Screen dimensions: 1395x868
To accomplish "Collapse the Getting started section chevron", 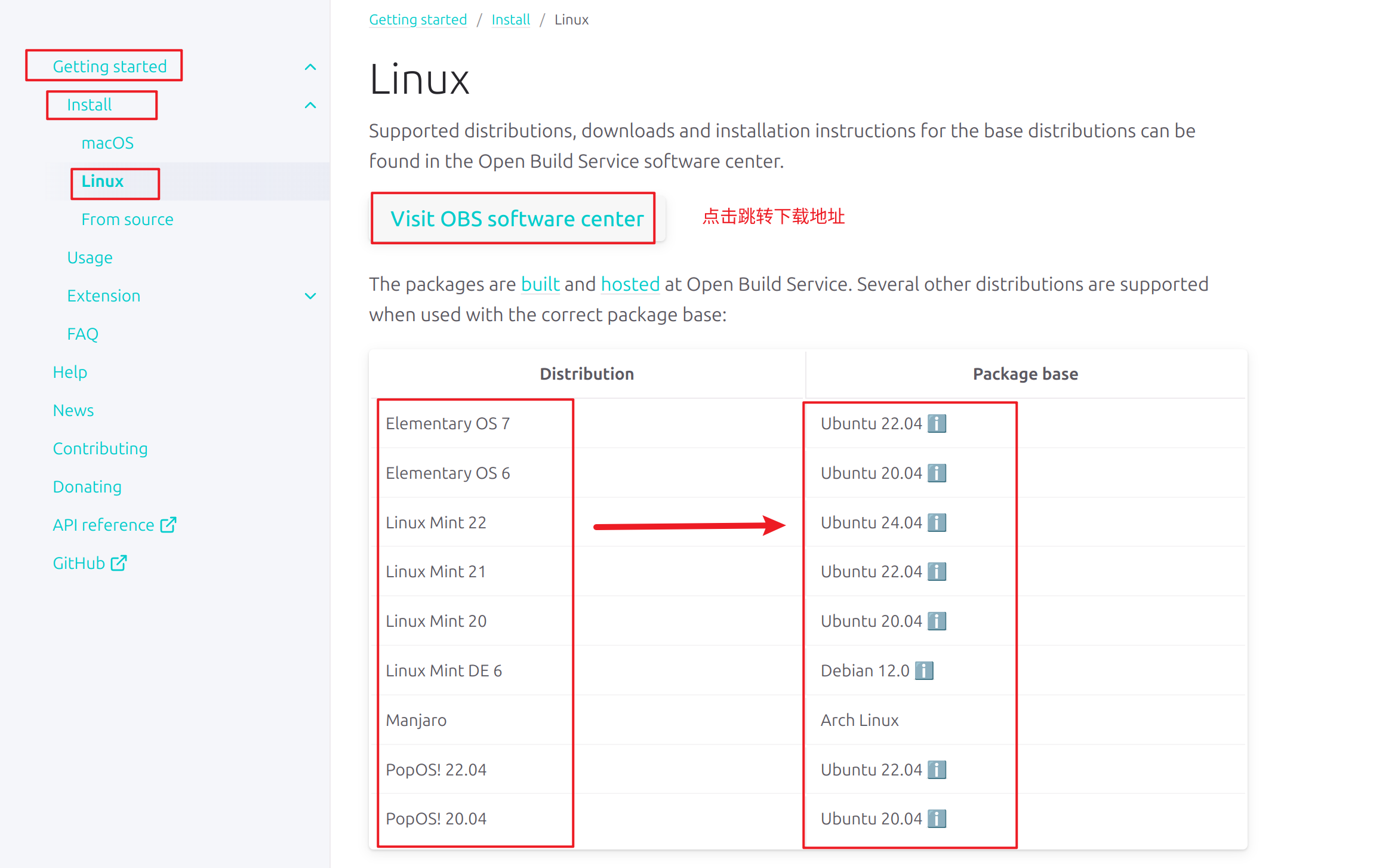I will pos(310,67).
